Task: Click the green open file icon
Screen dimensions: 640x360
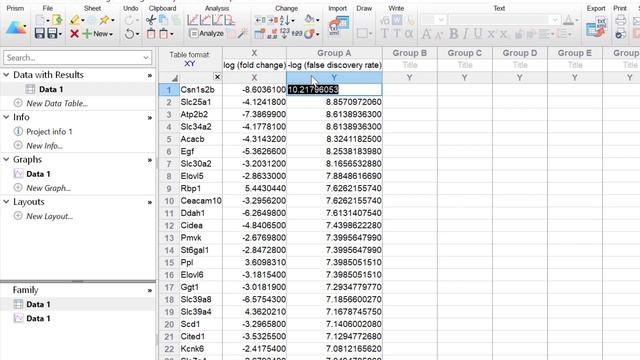Action: tap(57, 20)
